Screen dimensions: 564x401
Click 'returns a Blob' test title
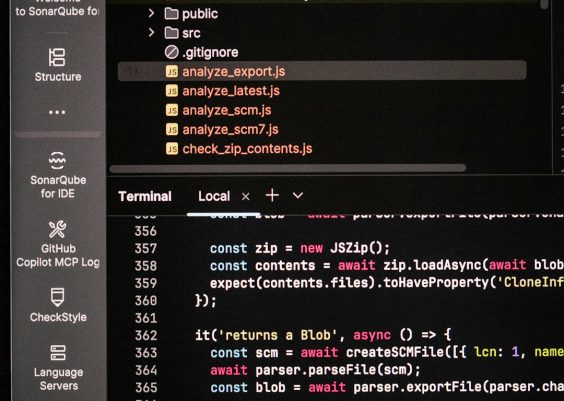pos(277,336)
